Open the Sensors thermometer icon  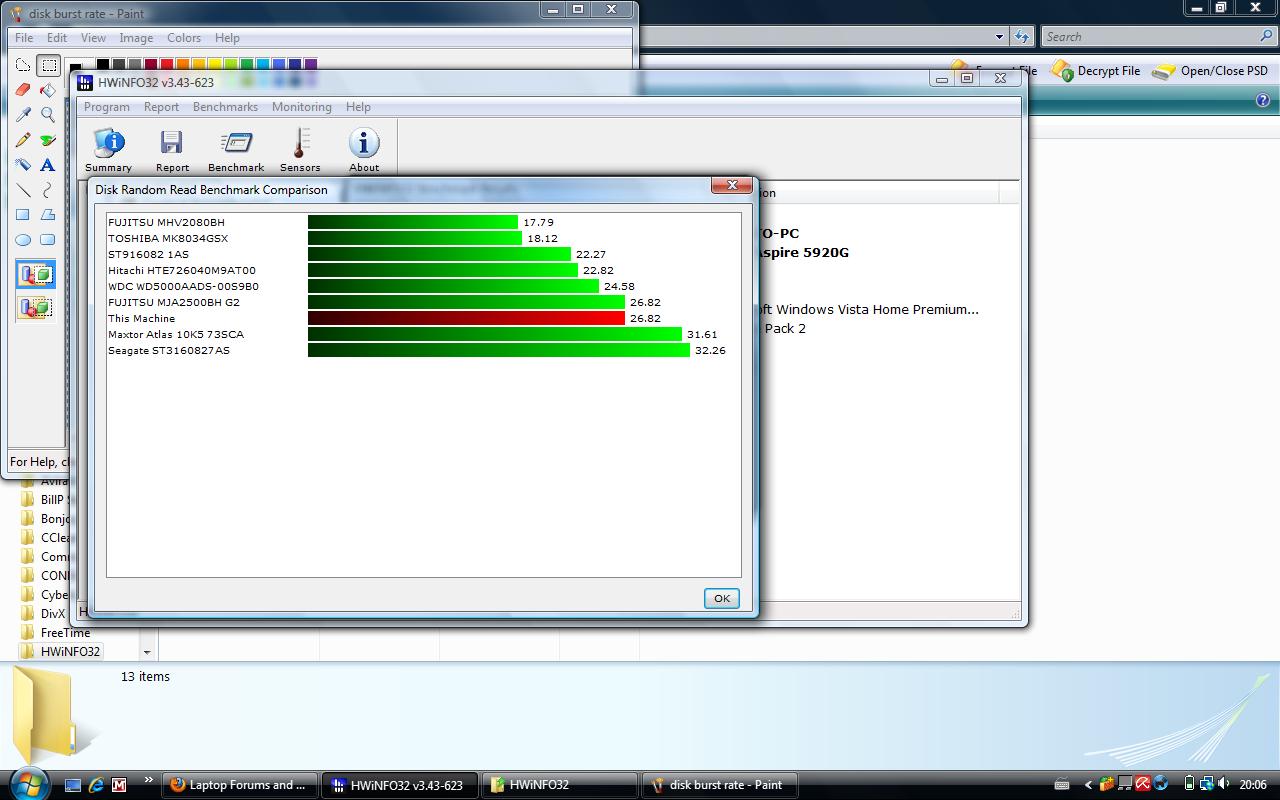300,150
